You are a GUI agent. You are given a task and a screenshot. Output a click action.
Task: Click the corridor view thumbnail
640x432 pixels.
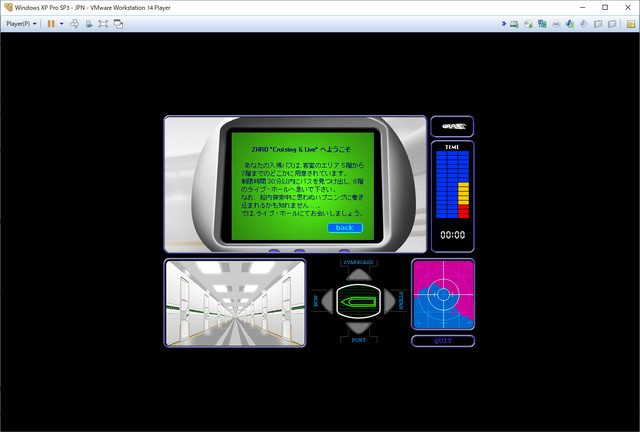(x=235, y=303)
